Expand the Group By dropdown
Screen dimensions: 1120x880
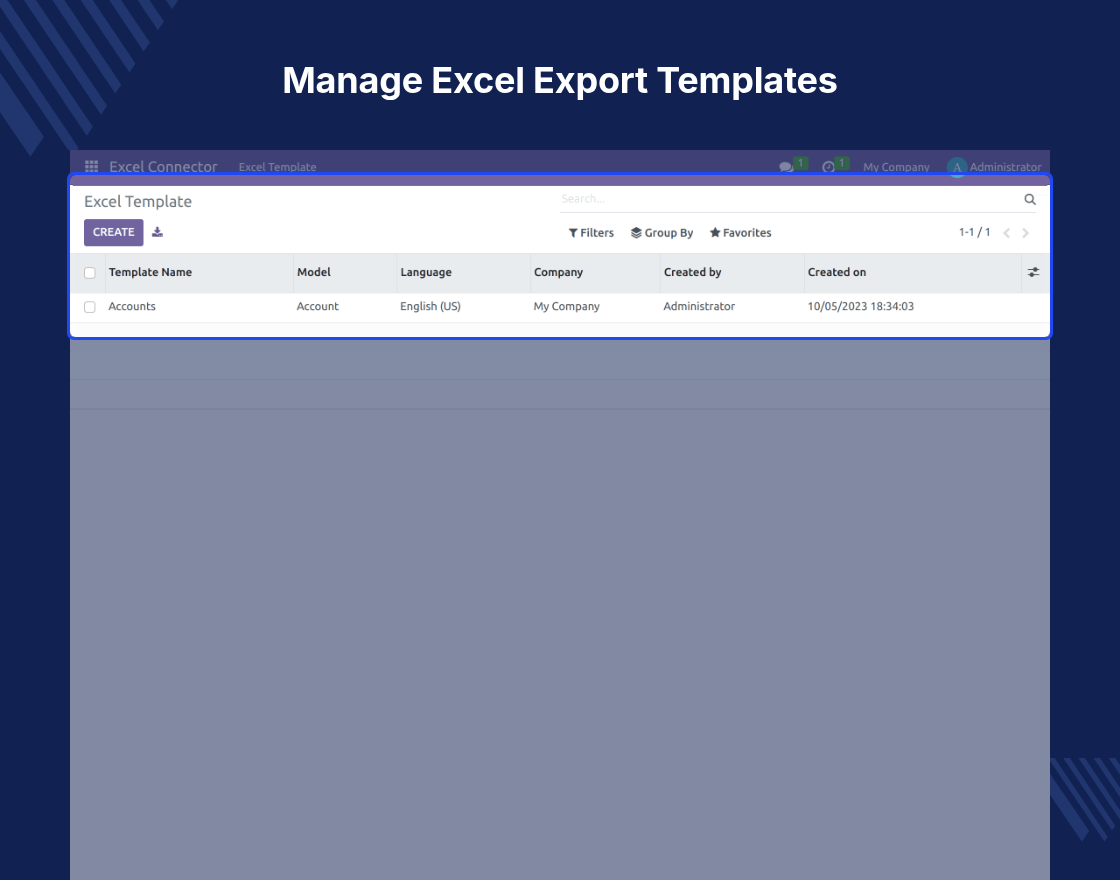click(x=661, y=233)
